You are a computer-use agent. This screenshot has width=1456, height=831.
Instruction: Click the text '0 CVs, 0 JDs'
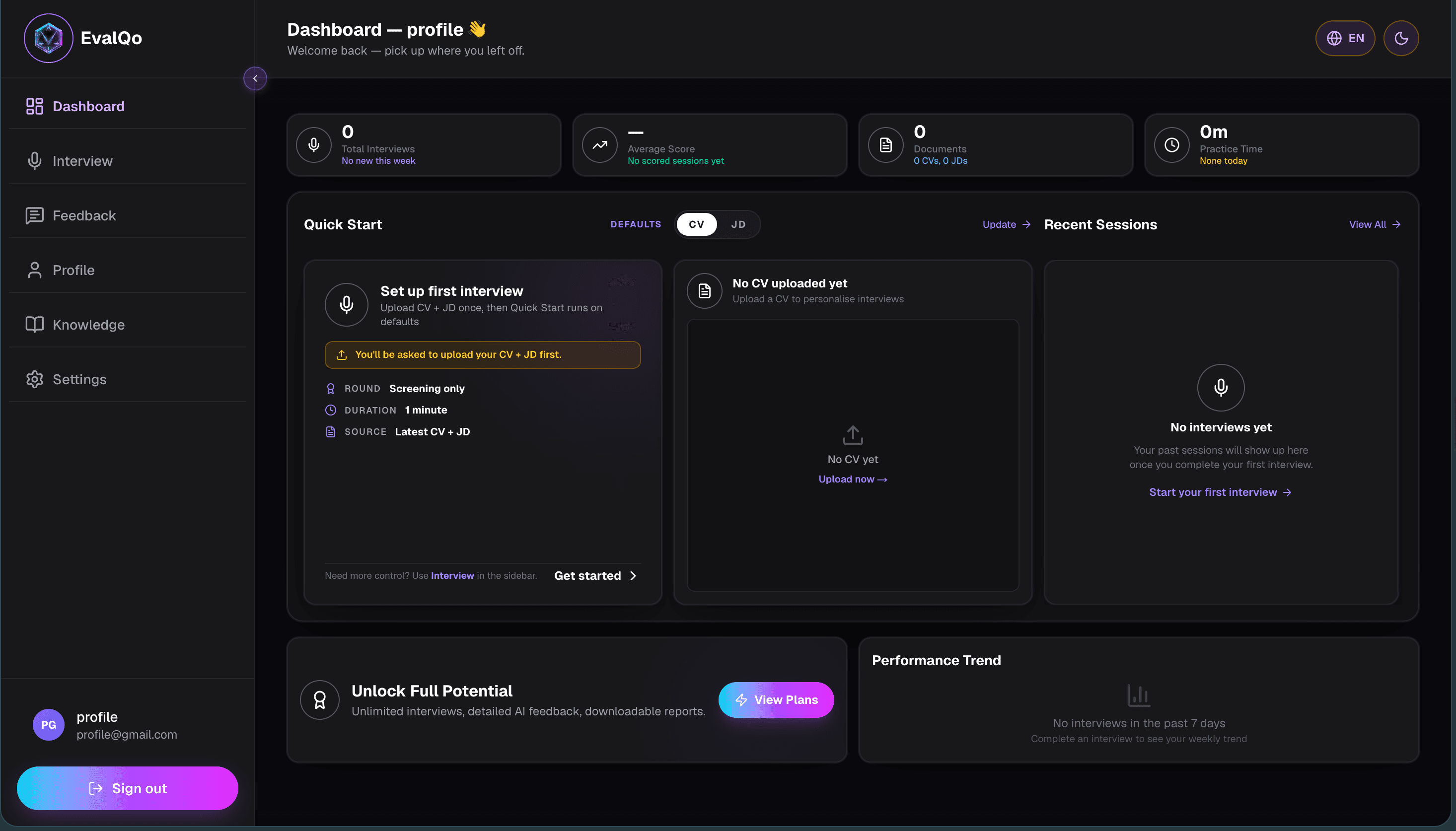pyautogui.click(x=941, y=161)
